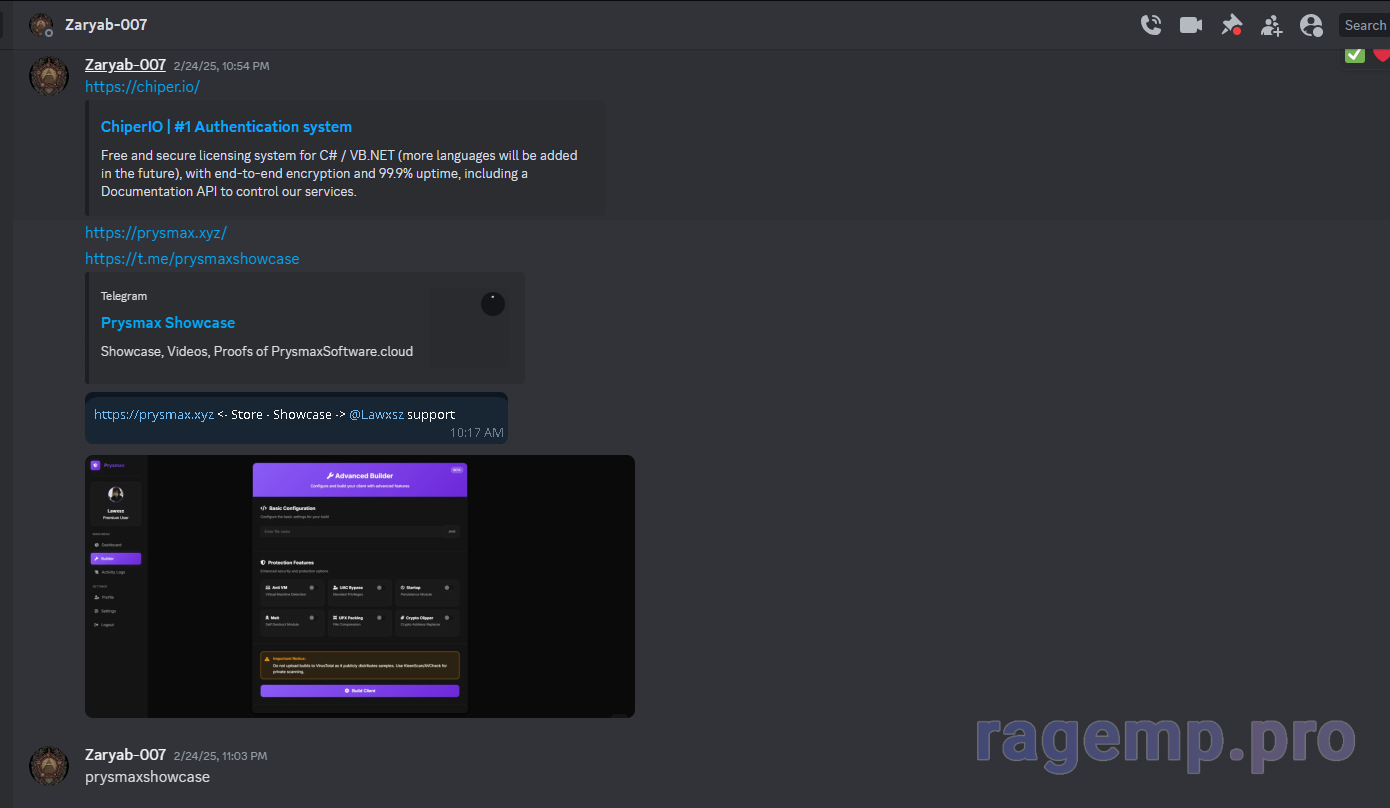Open the pinned messages icon

pyautogui.click(x=1232, y=25)
